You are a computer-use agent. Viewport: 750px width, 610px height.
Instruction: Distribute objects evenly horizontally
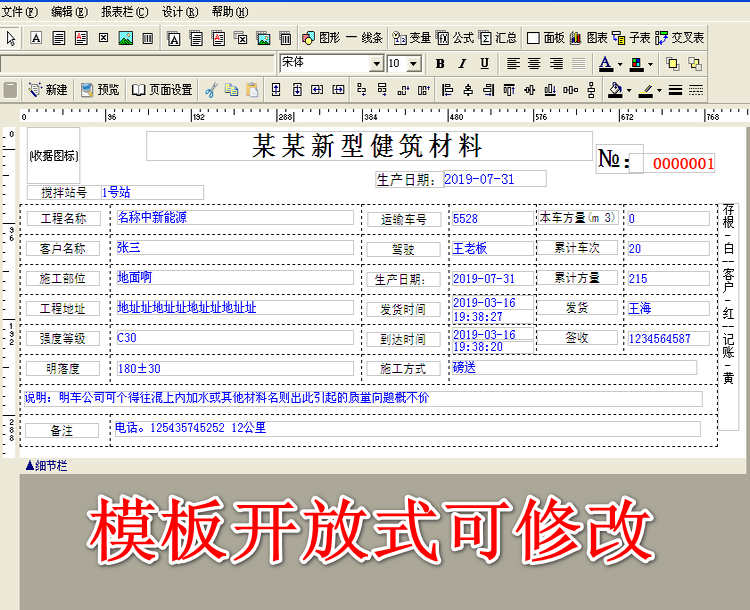[571, 90]
